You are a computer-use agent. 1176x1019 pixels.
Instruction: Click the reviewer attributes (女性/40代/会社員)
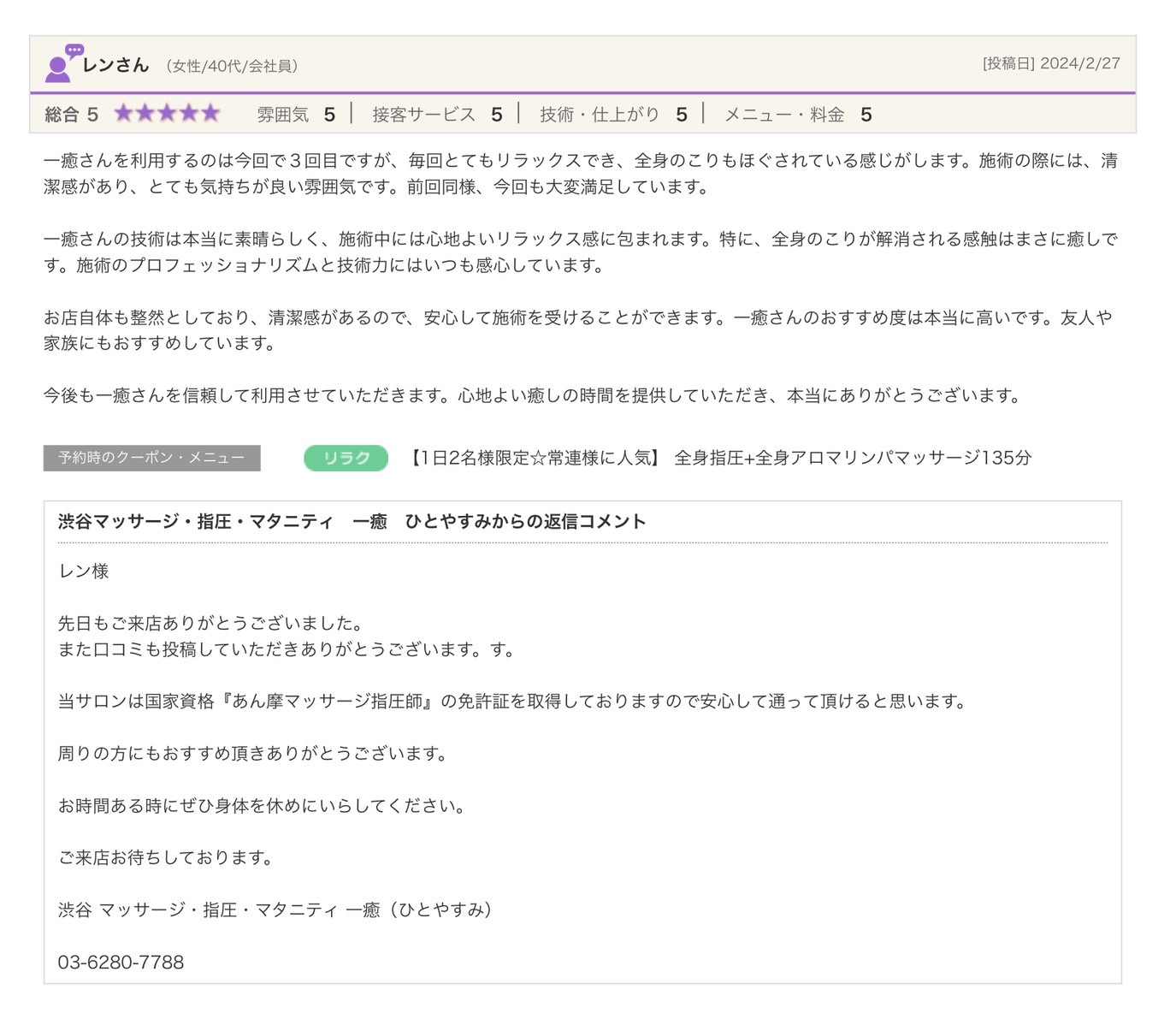[x=232, y=66]
